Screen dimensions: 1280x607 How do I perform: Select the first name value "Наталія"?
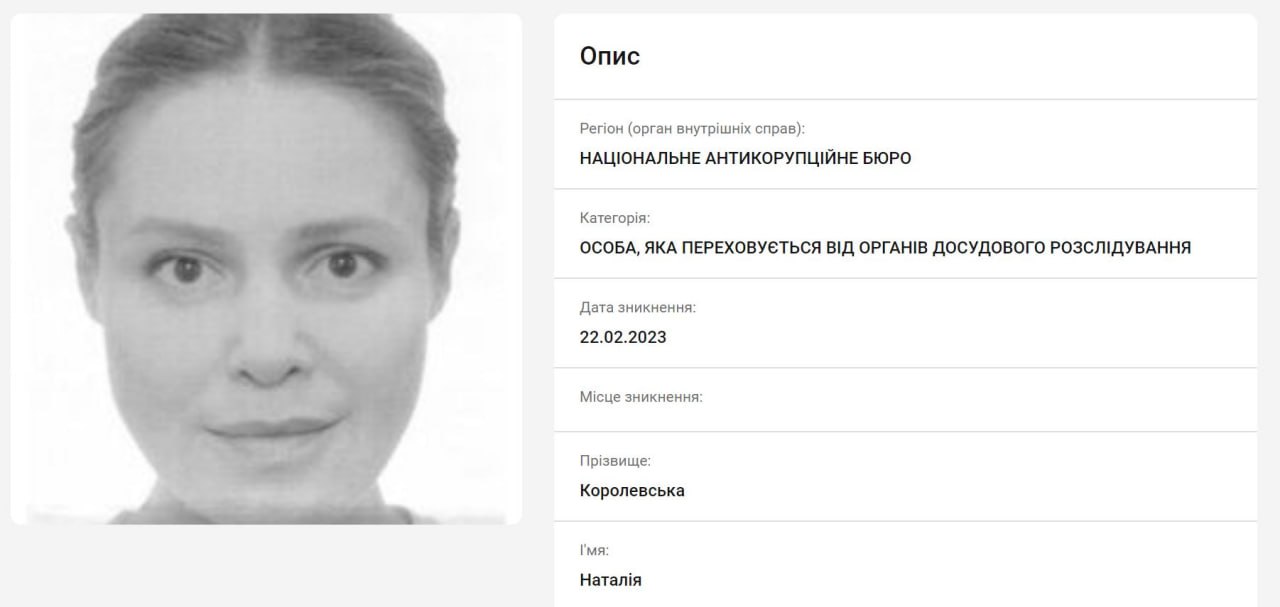point(611,580)
